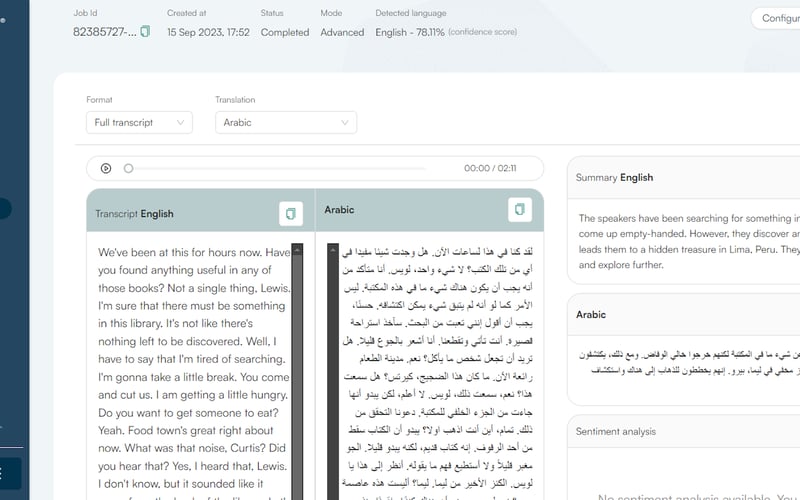Click the Summary English heading
This screenshot has width=800, height=500.
pyautogui.click(x=614, y=178)
